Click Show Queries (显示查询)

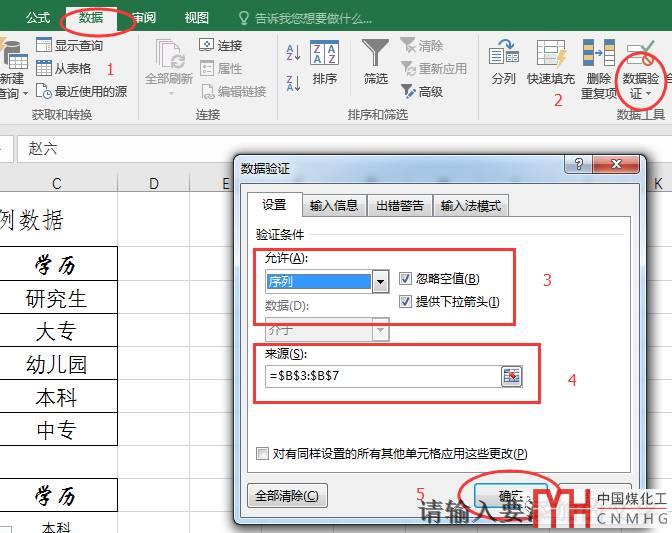click(x=69, y=45)
